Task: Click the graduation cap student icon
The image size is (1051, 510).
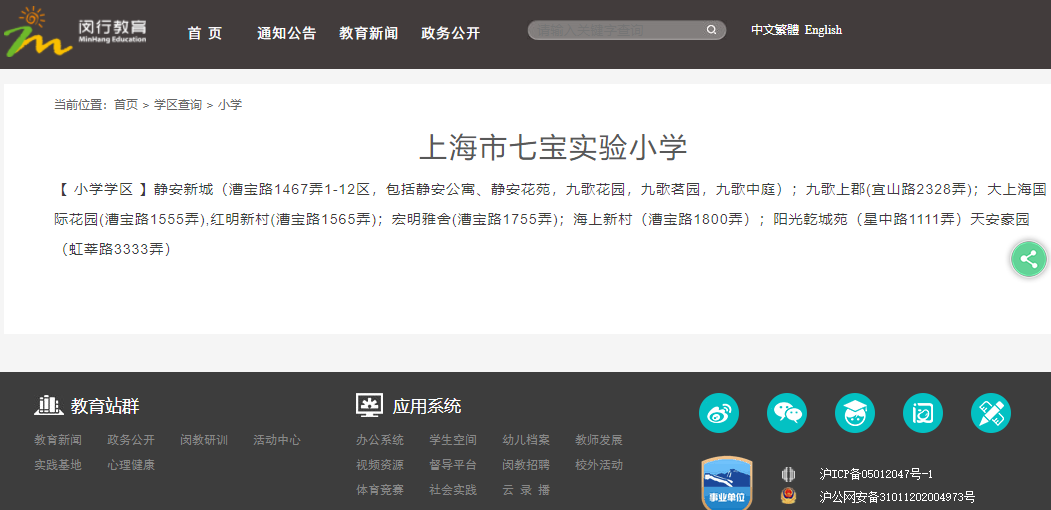Action: [854, 413]
